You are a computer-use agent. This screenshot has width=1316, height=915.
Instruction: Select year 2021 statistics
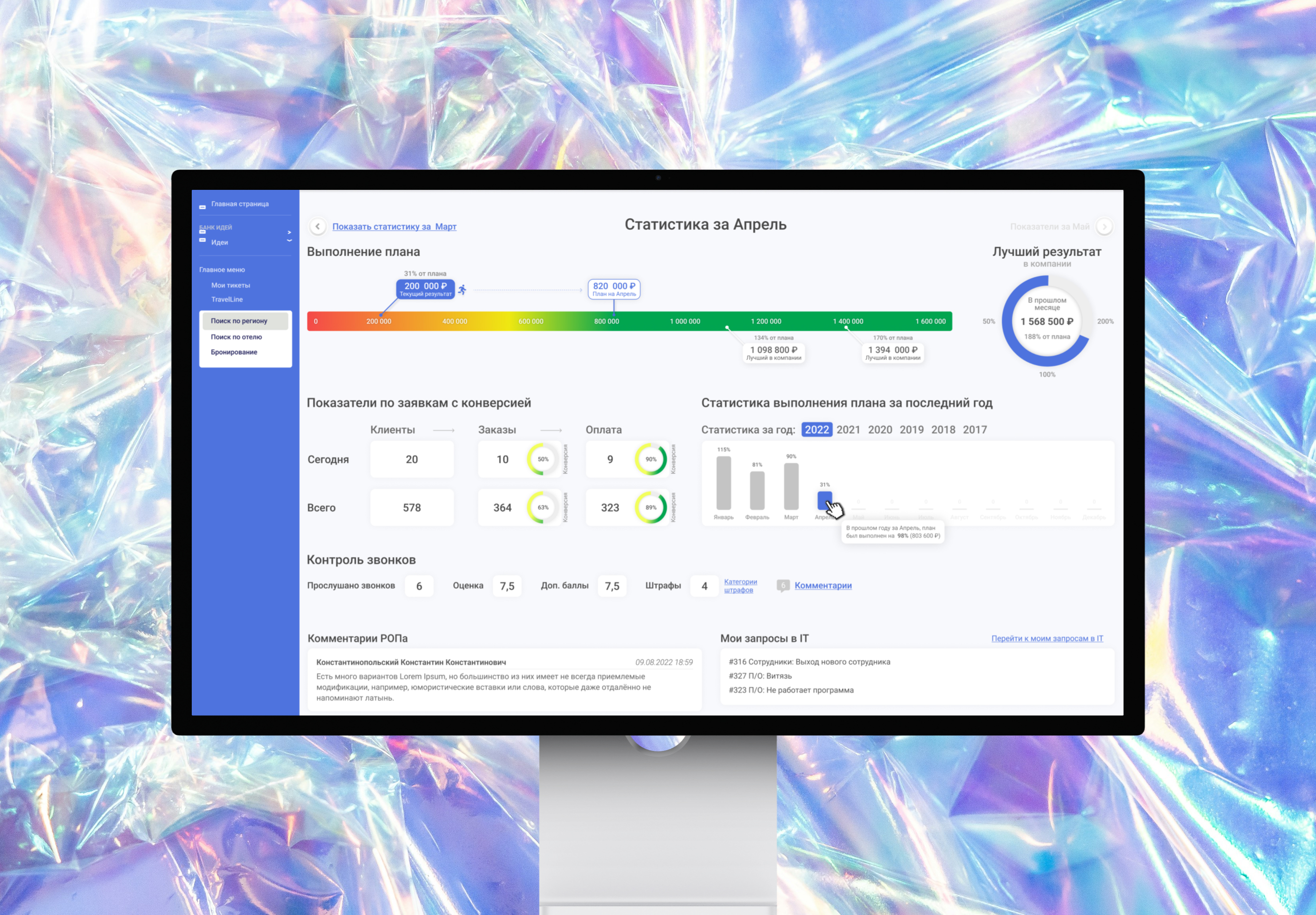848,430
